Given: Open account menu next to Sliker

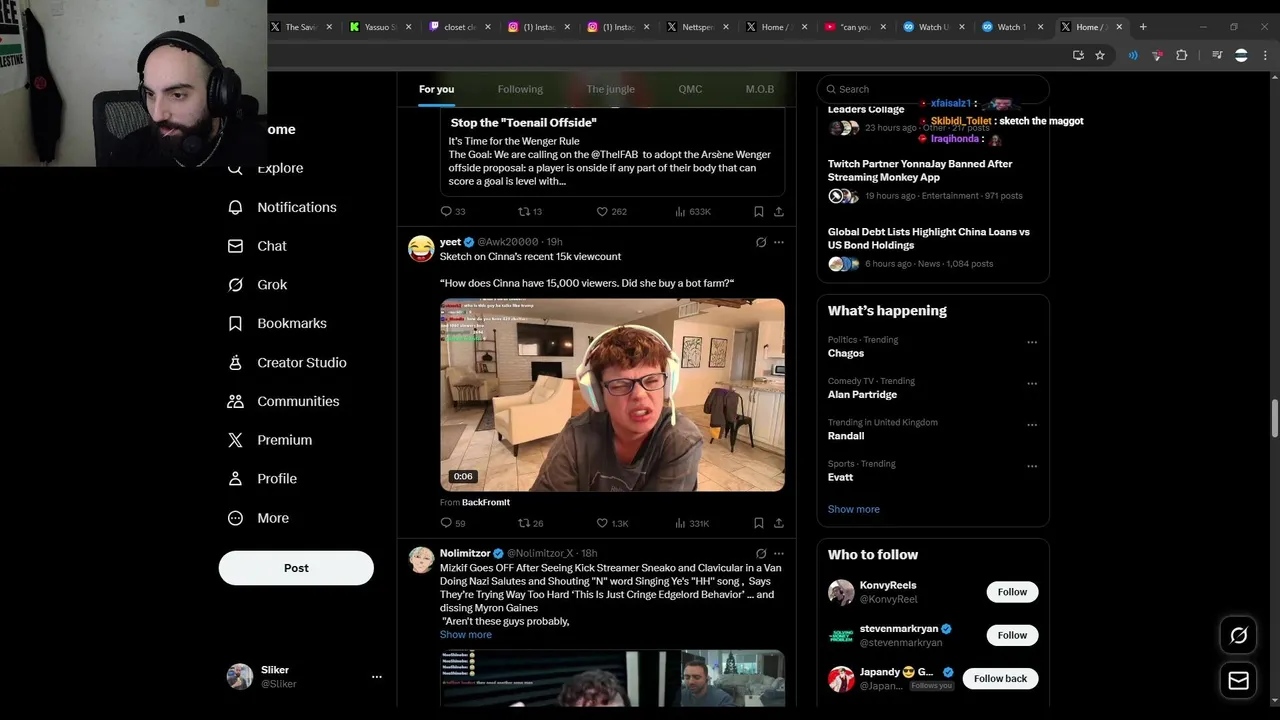Looking at the screenshot, I should click(x=377, y=677).
